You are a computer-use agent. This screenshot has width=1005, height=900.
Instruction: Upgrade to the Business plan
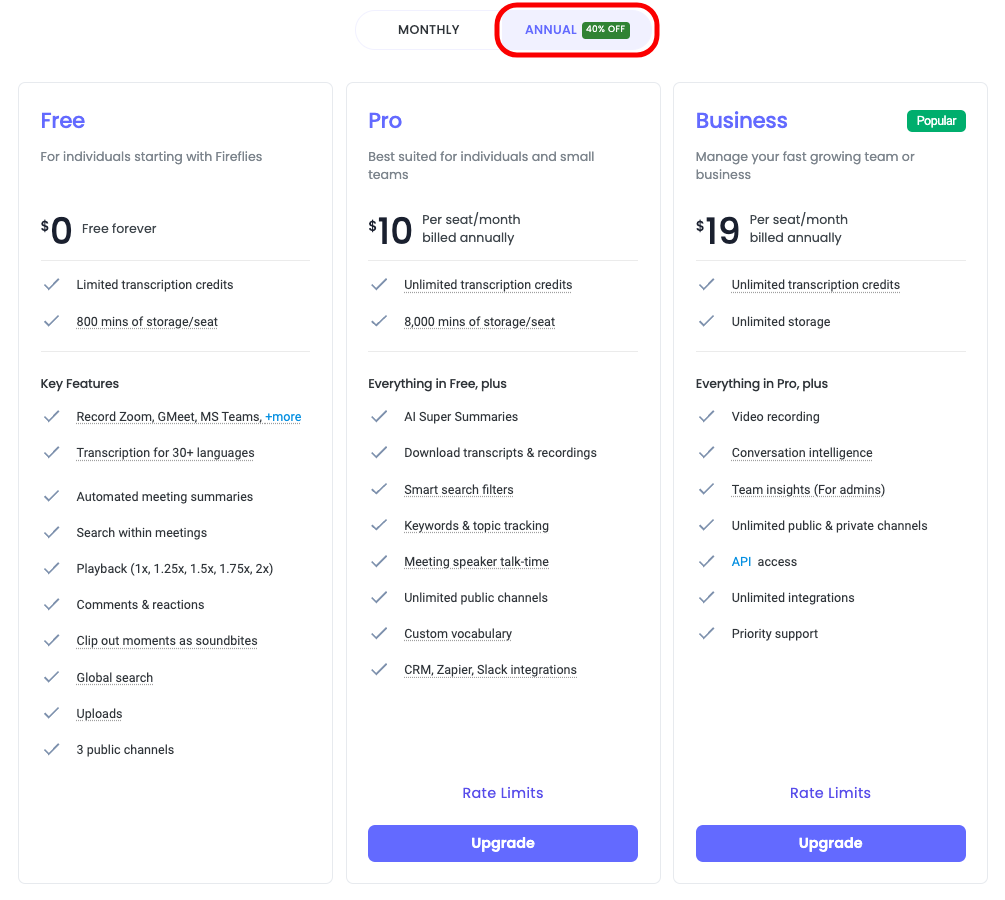(x=830, y=843)
